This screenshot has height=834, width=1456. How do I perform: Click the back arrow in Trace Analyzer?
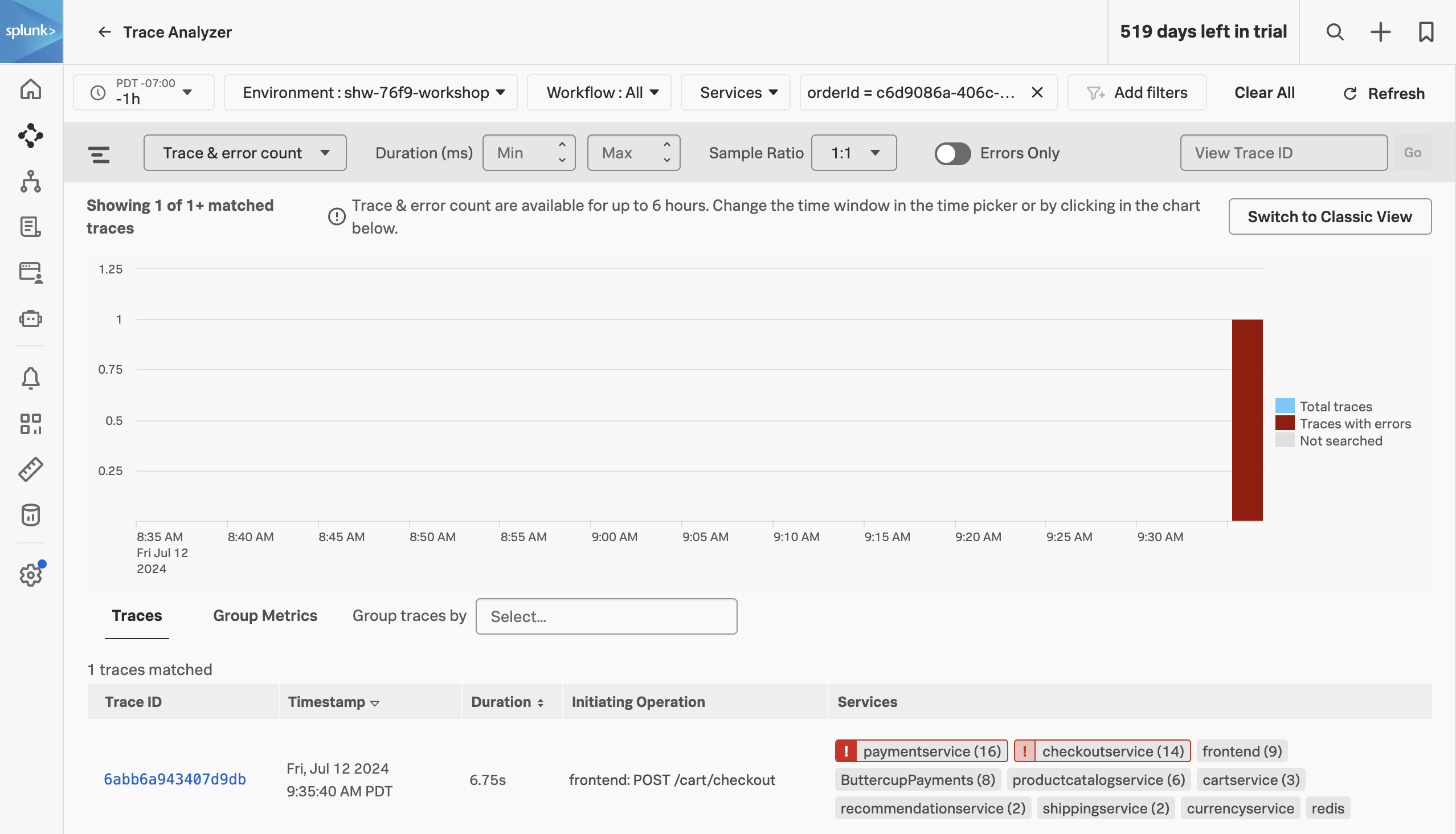point(104,31)
